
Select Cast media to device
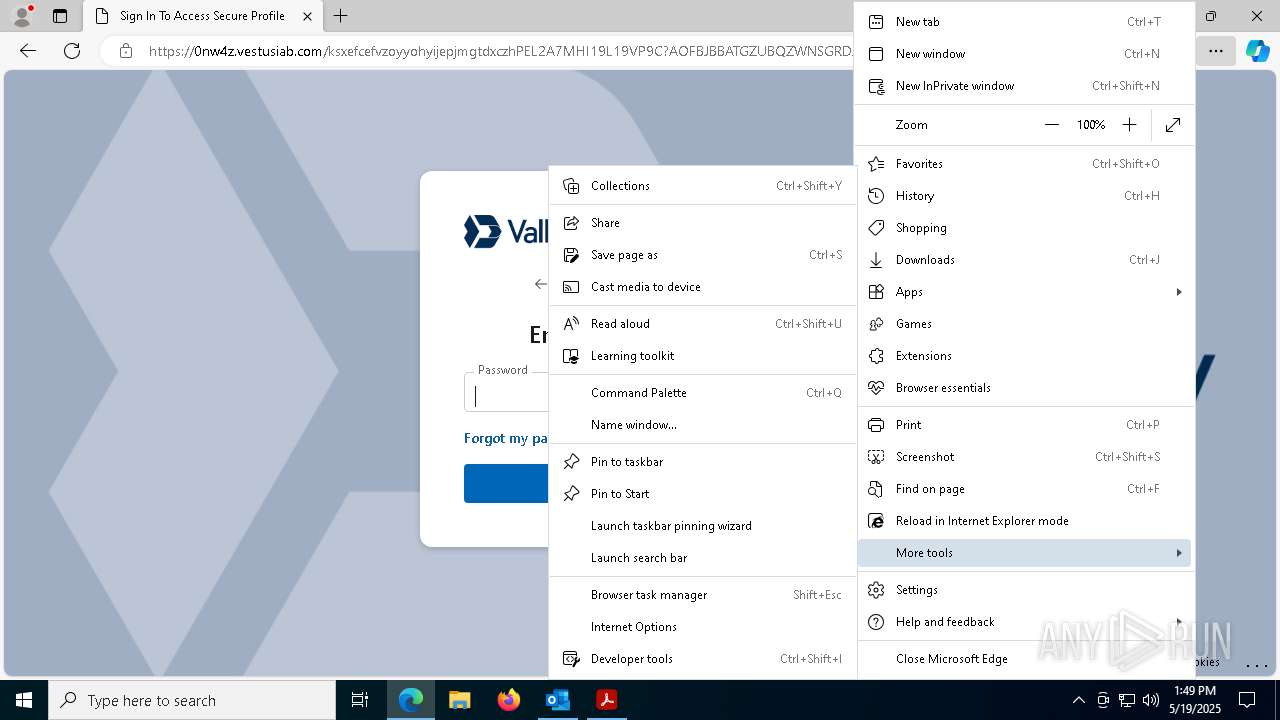pyautogui.click(x=703, y=287)
